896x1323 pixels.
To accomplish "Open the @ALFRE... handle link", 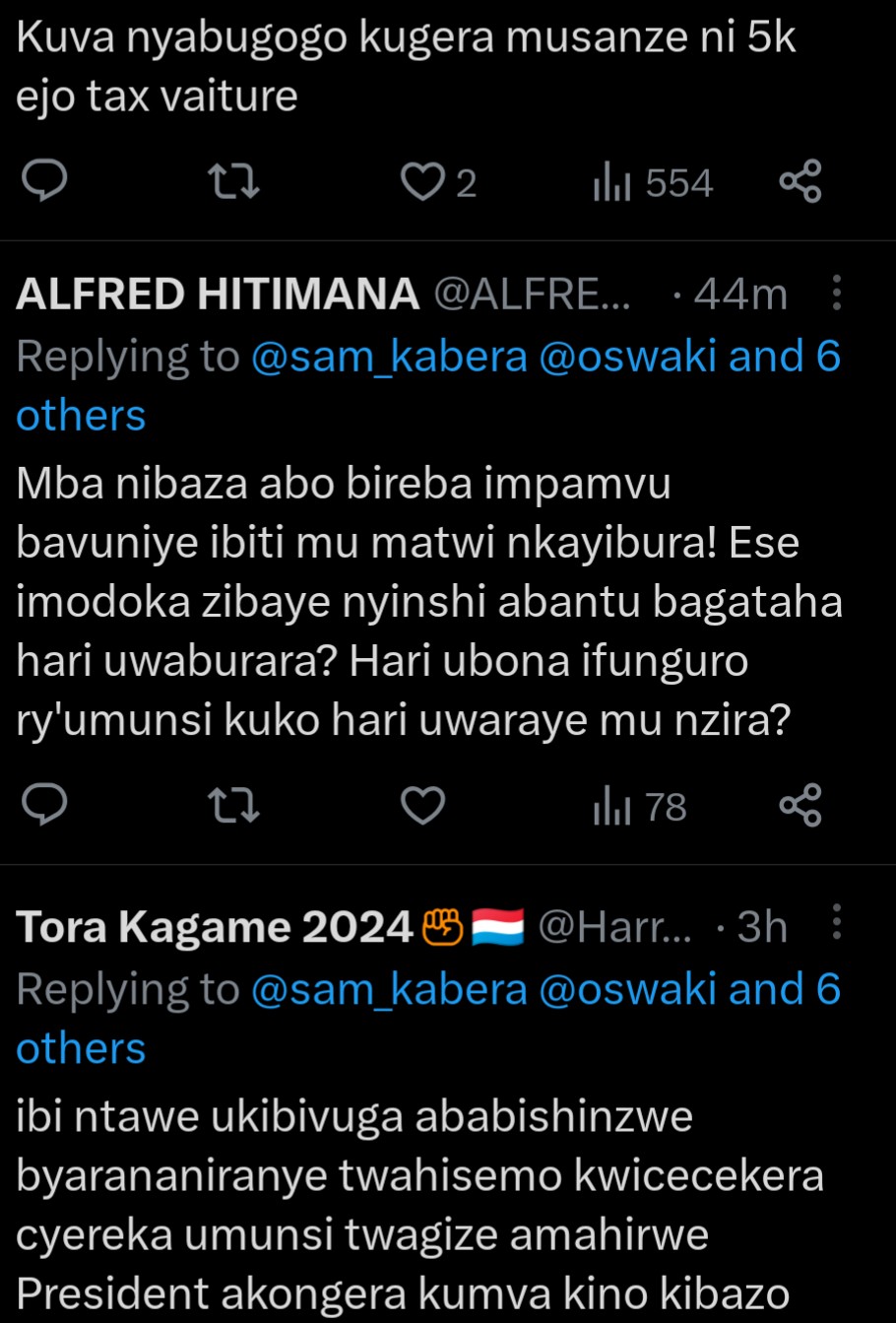I will (x=533, y=295).
